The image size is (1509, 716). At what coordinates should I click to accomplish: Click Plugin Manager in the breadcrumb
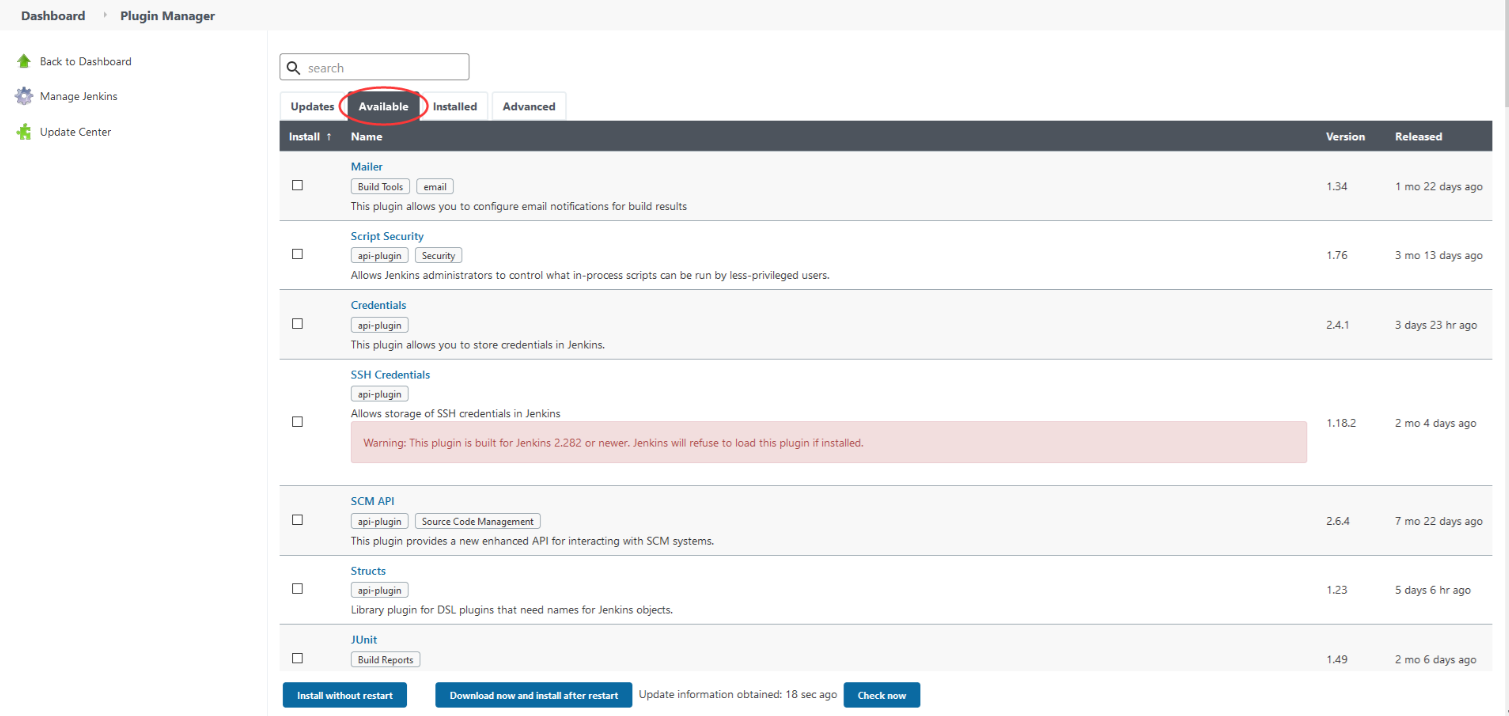pyautogui.click(x=167, y=16)
